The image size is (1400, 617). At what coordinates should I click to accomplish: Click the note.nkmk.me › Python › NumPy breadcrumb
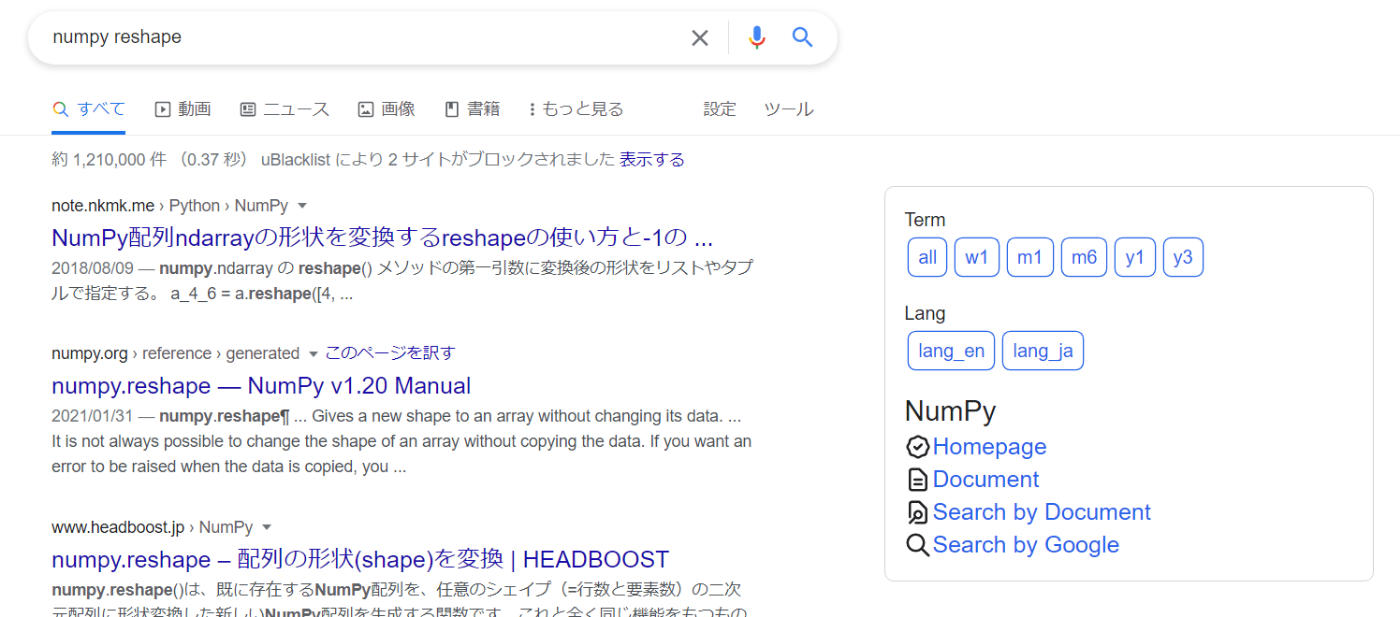[x=170, y=206]
